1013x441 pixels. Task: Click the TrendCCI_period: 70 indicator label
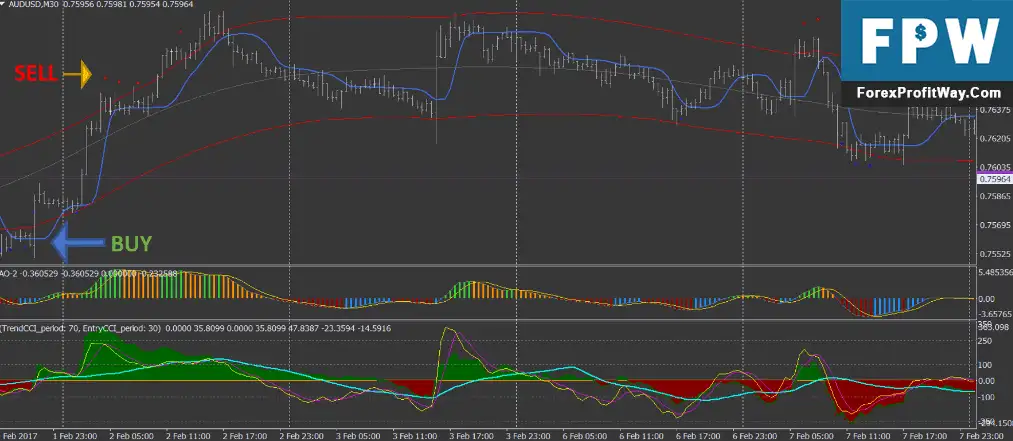[39, 328]
